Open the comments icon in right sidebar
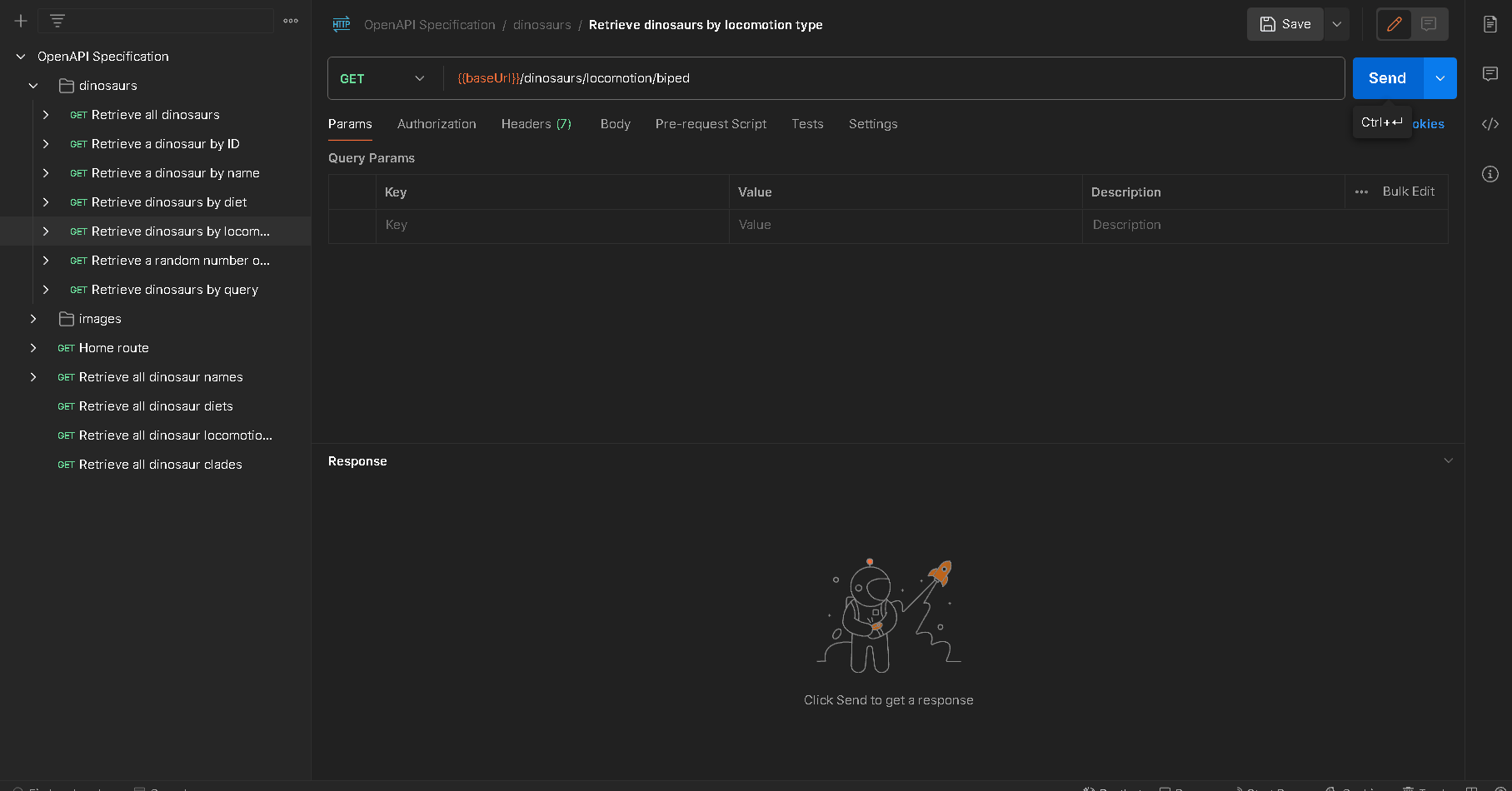 1490,74
